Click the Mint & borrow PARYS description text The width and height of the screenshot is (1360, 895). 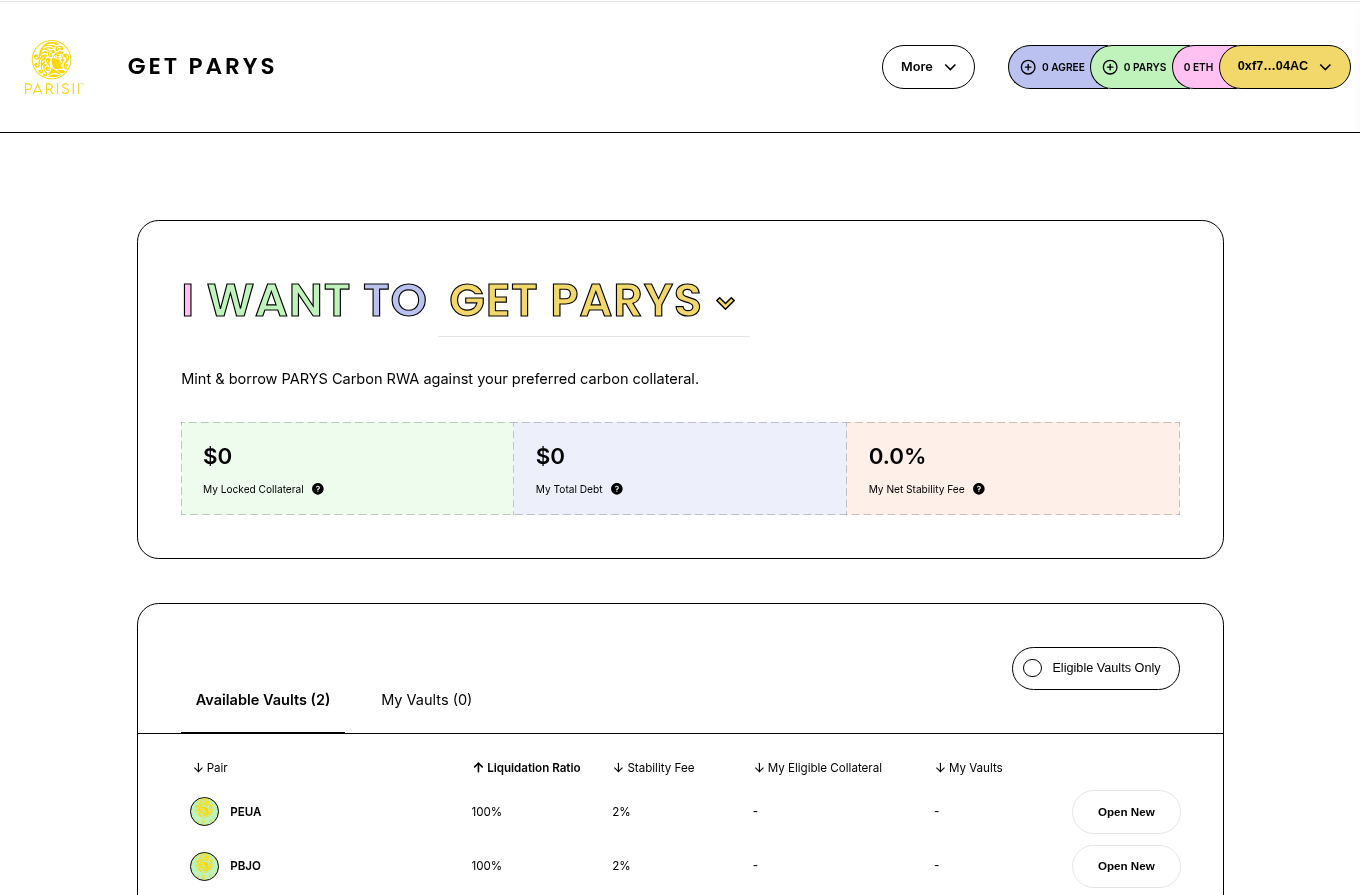[x=440, y=379]
